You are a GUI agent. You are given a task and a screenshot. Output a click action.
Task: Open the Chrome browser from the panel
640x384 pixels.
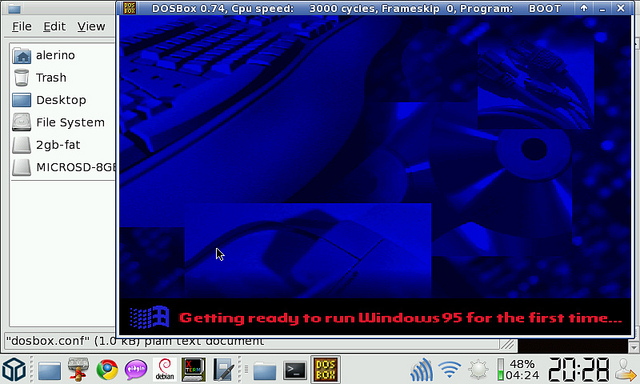(x=107, y=370)
